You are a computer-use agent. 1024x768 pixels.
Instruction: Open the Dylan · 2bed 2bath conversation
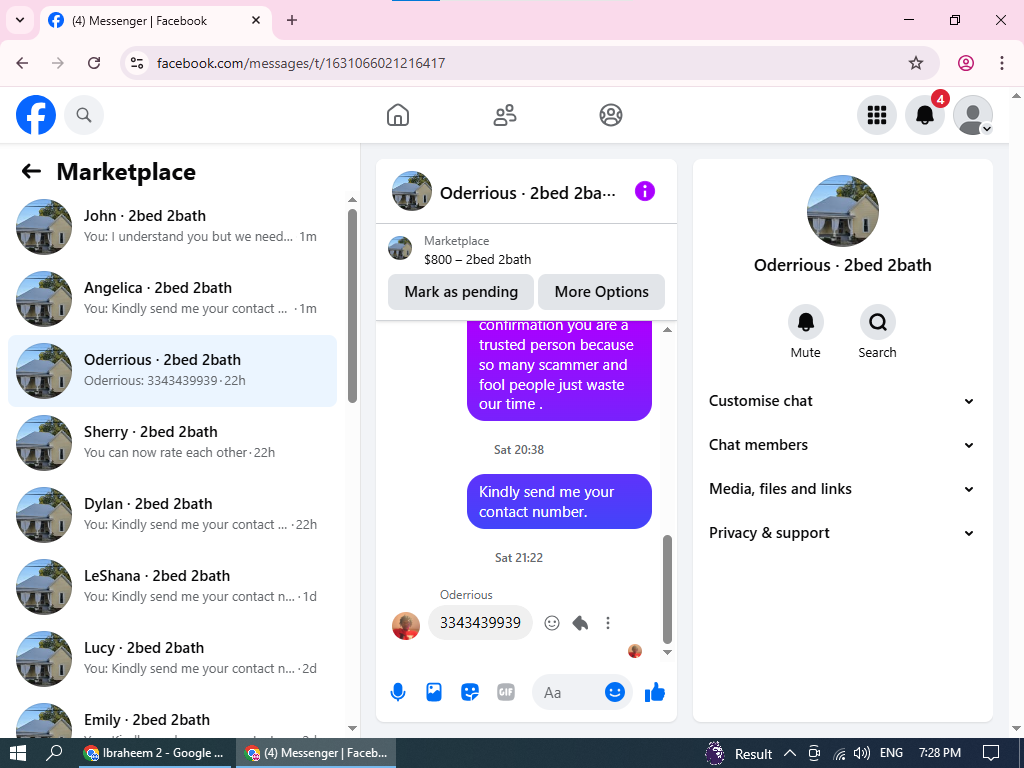coord(172,515)
